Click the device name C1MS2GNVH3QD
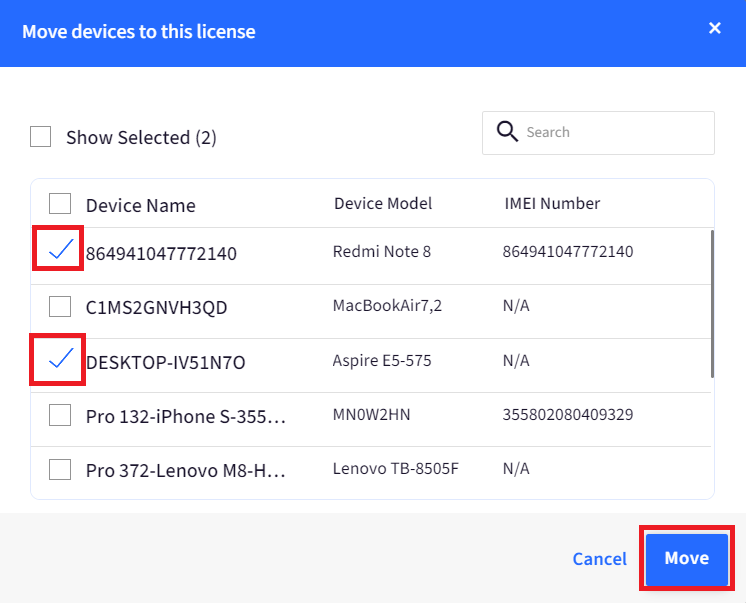The image size is (746, 603). (157, 307)
